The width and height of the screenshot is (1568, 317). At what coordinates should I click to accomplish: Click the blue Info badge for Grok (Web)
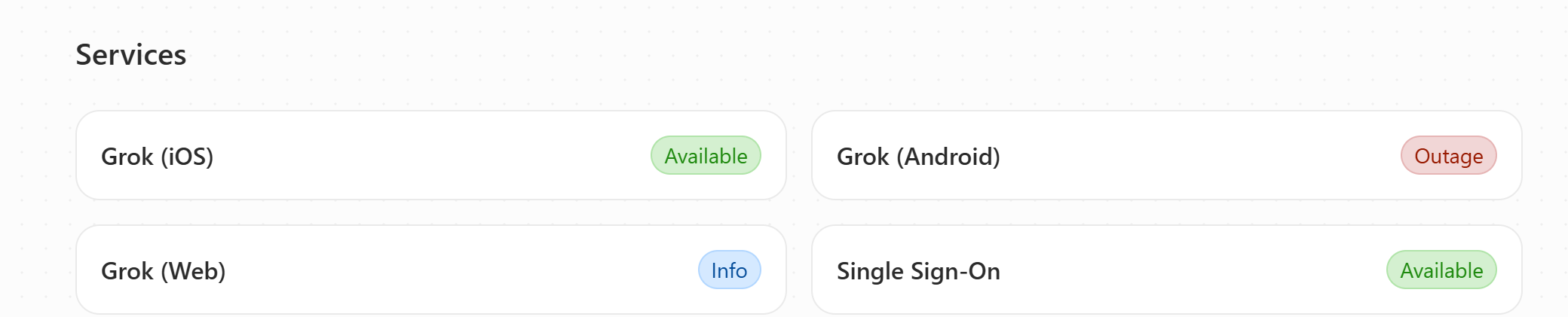coord(729,270)
